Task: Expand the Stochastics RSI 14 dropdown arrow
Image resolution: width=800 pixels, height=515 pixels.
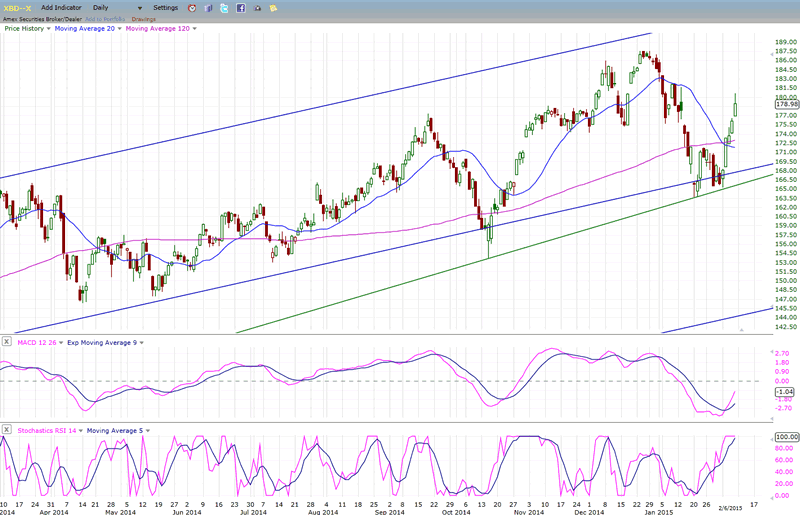Action: pos(81,431)
